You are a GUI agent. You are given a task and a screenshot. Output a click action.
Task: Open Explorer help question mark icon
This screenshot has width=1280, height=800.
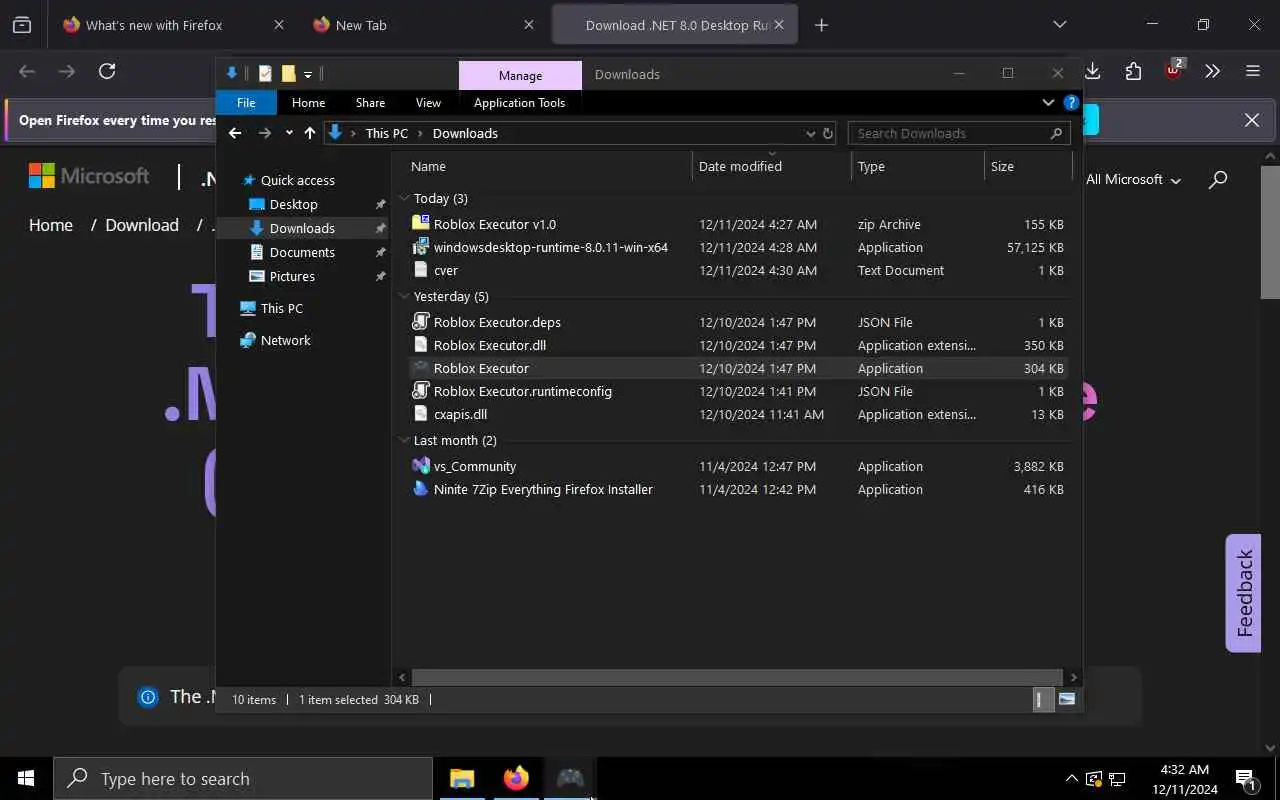pyautogui.click(x=1071, y=102)
